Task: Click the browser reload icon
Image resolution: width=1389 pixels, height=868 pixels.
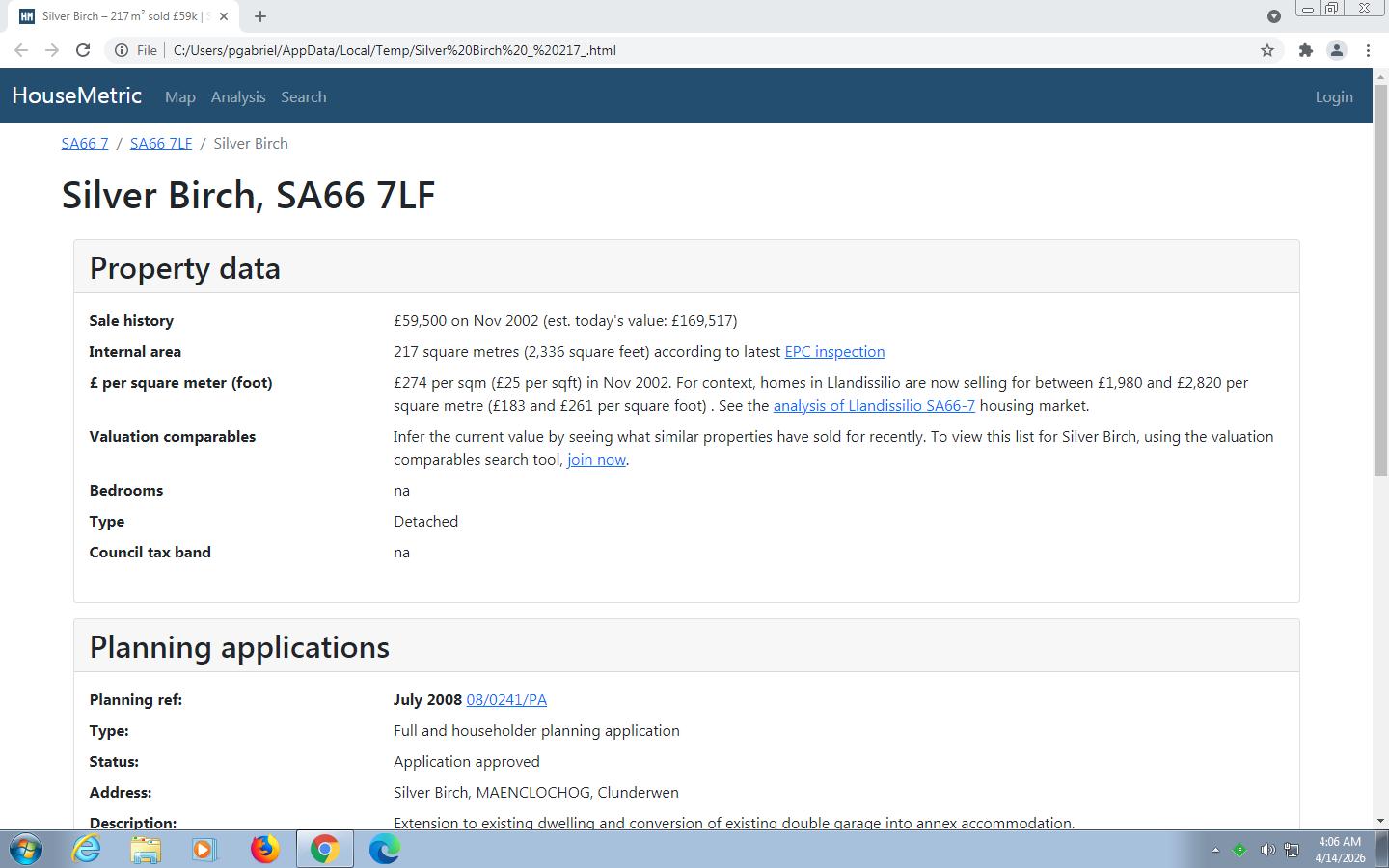Action: point(83,50)
